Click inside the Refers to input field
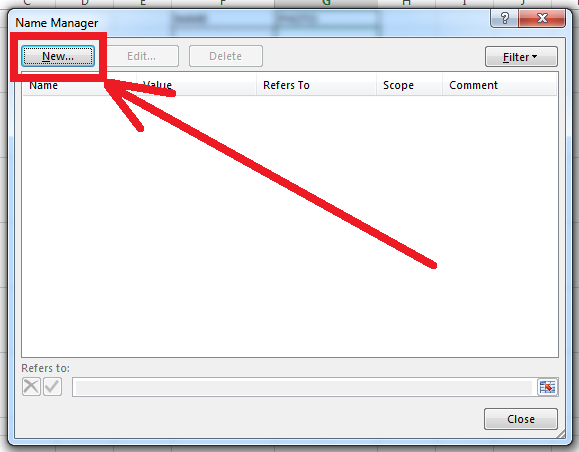Screen dimensions: 579x452 pos(304,387)
